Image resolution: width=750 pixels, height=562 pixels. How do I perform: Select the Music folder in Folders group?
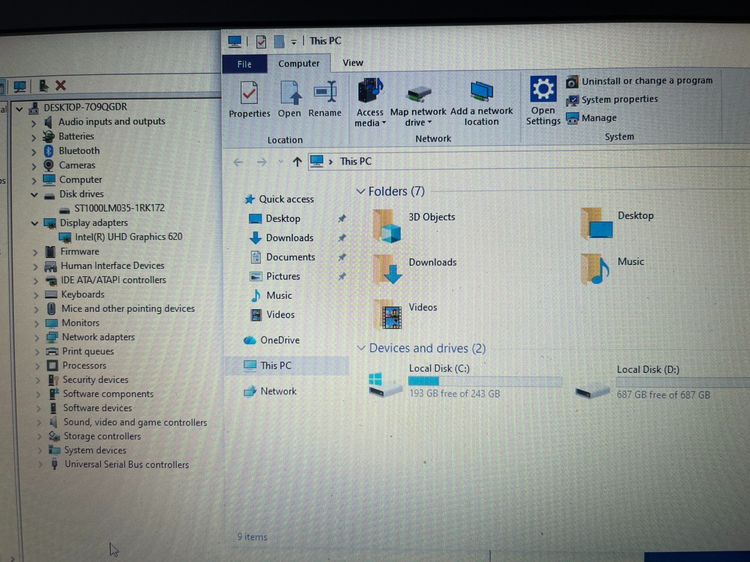click(x=612, y=269)
